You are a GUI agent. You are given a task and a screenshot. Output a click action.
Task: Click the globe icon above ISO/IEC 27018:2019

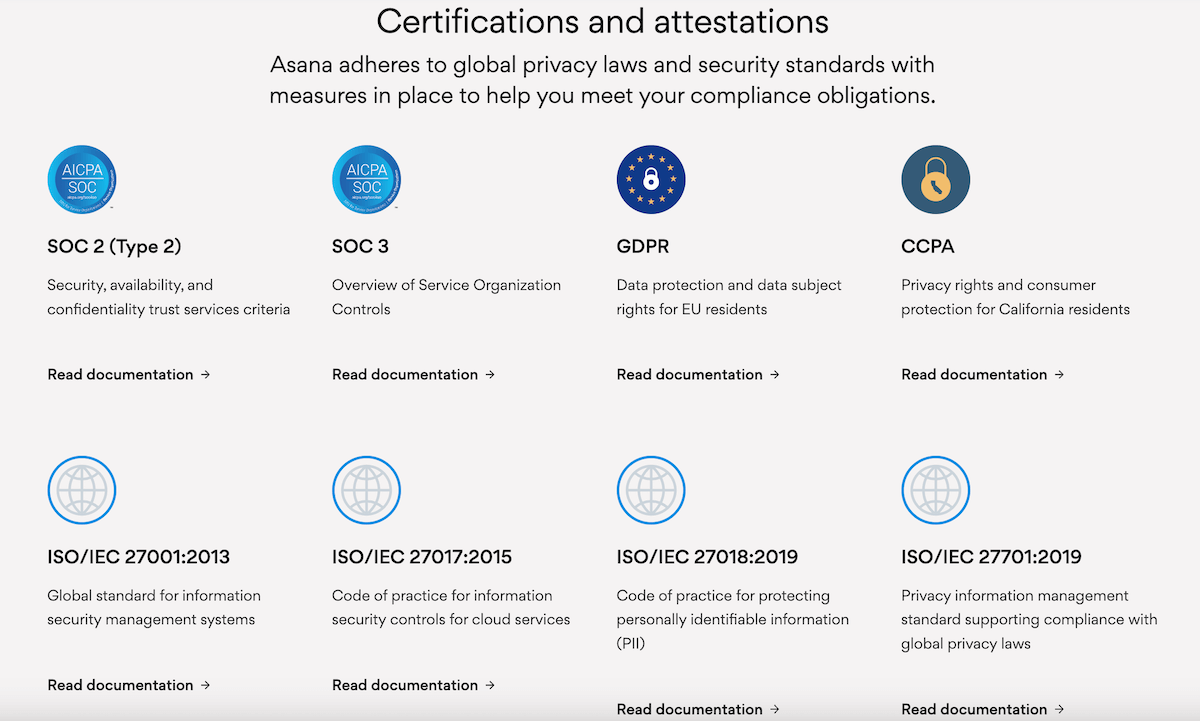pos(651,490)
